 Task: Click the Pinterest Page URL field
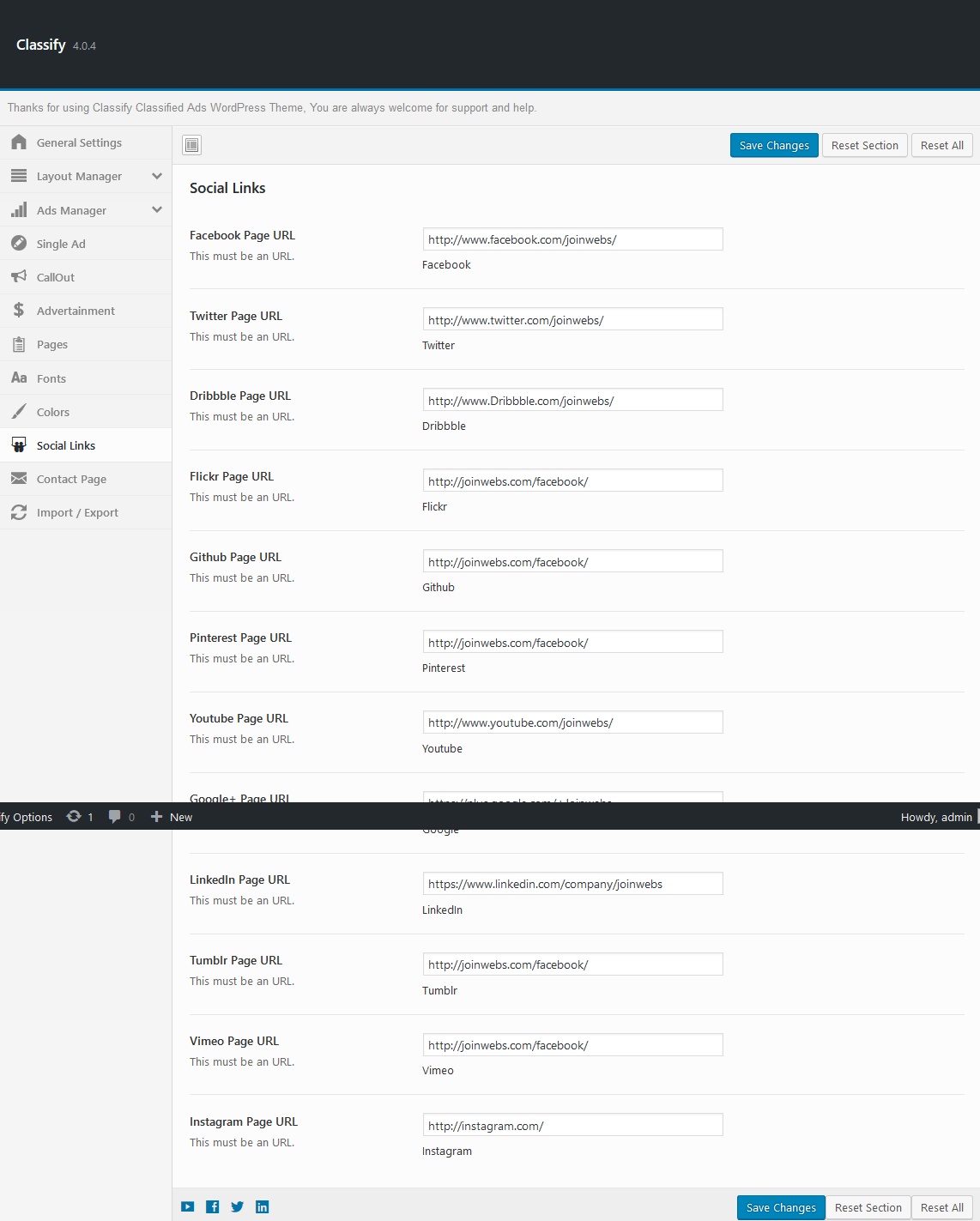coord(572,642)
